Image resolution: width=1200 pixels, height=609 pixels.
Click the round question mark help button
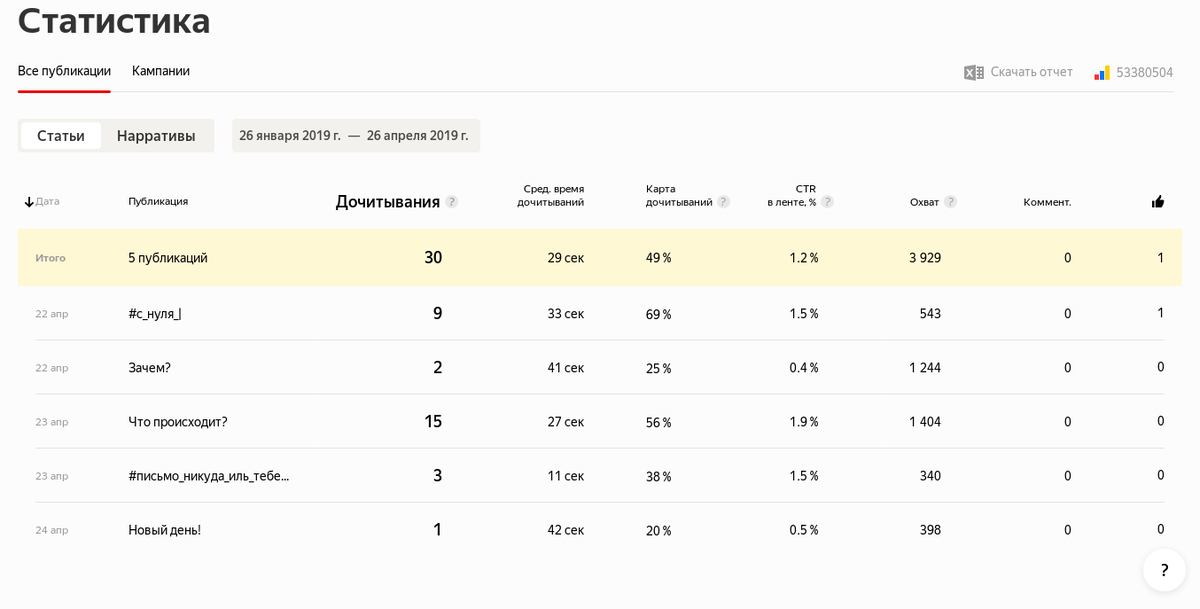coord(1164,570)
